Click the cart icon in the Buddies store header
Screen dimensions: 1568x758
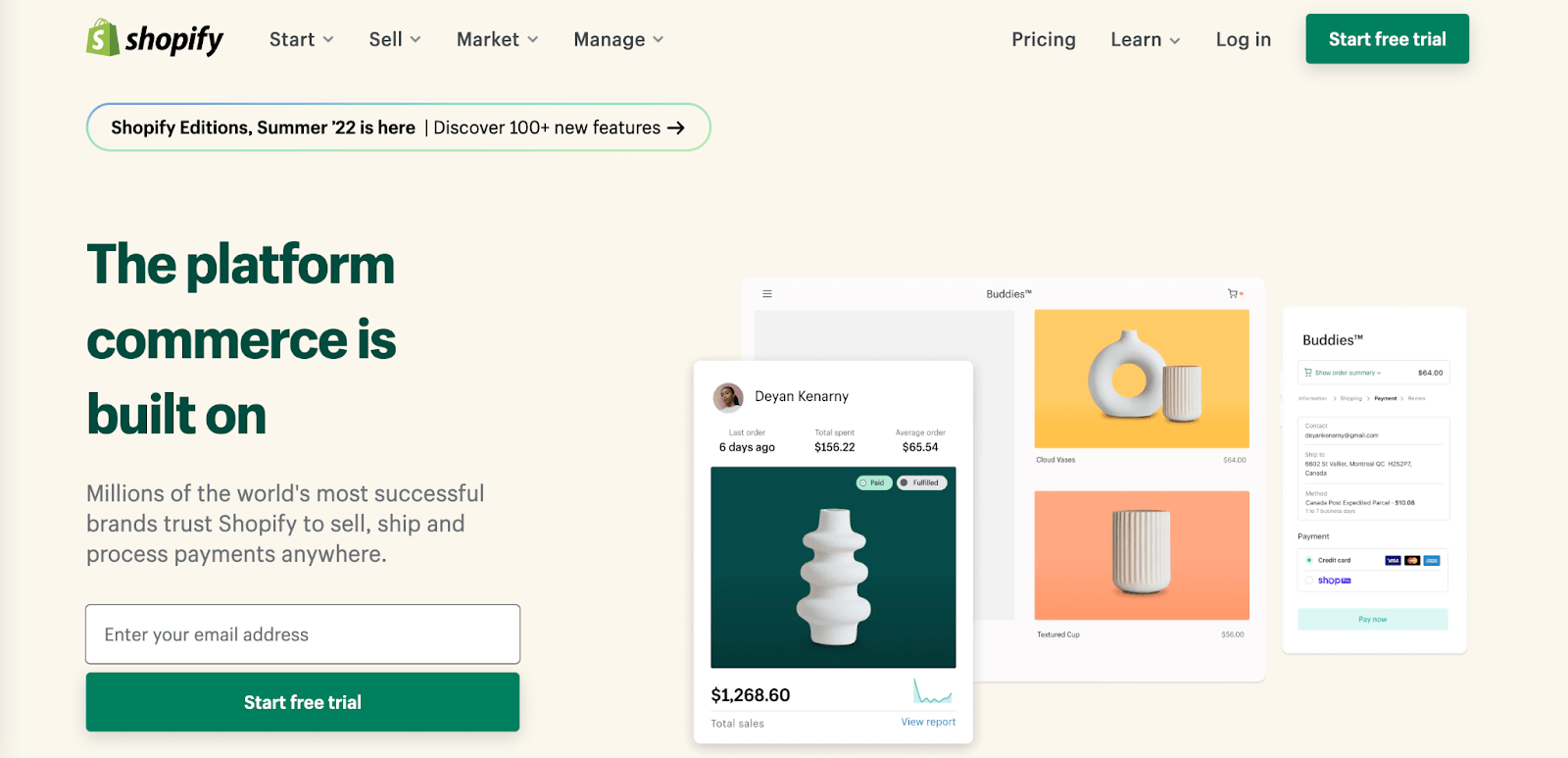(1231, 292)
